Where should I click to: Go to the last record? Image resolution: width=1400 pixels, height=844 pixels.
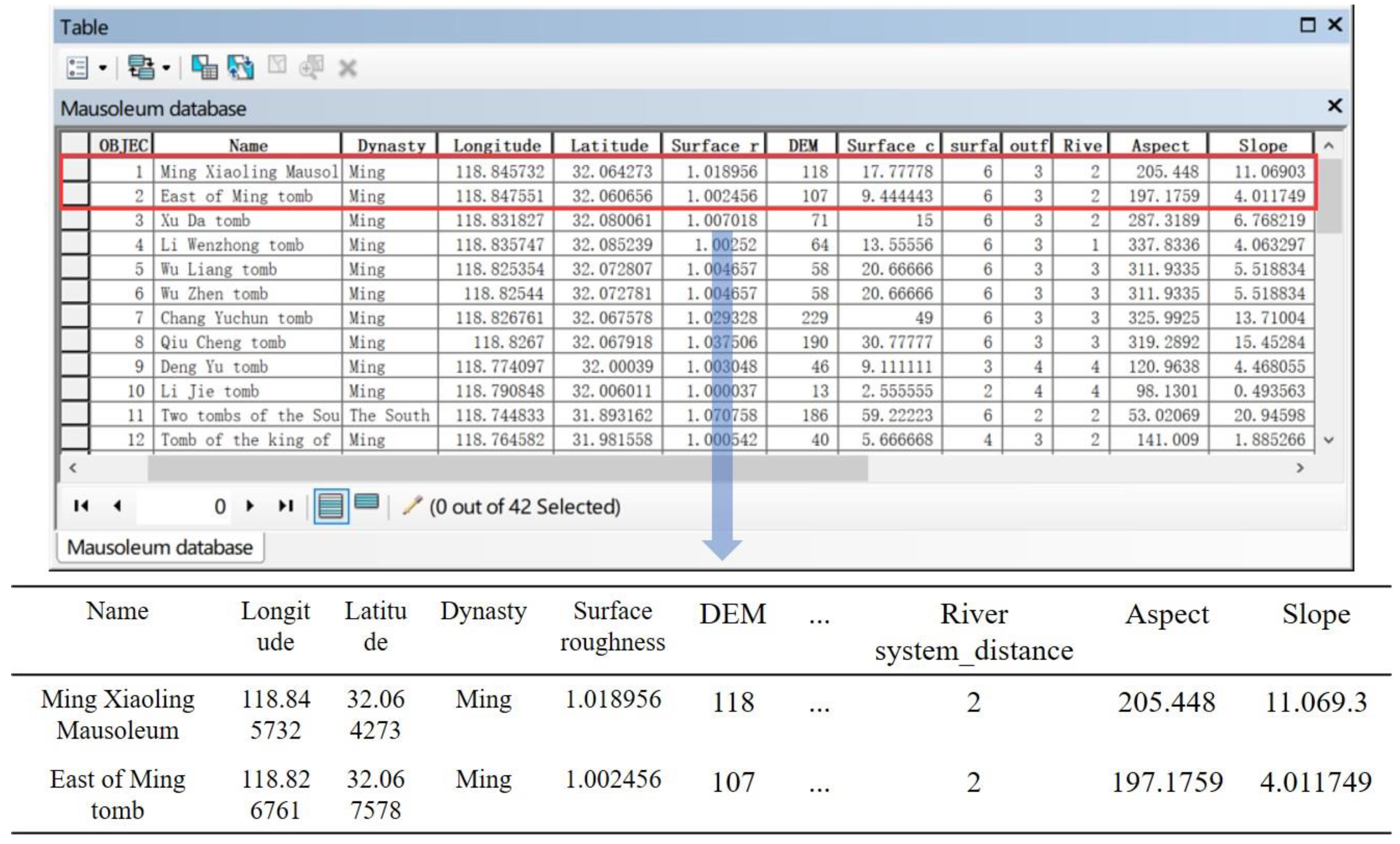pos(286,505)
